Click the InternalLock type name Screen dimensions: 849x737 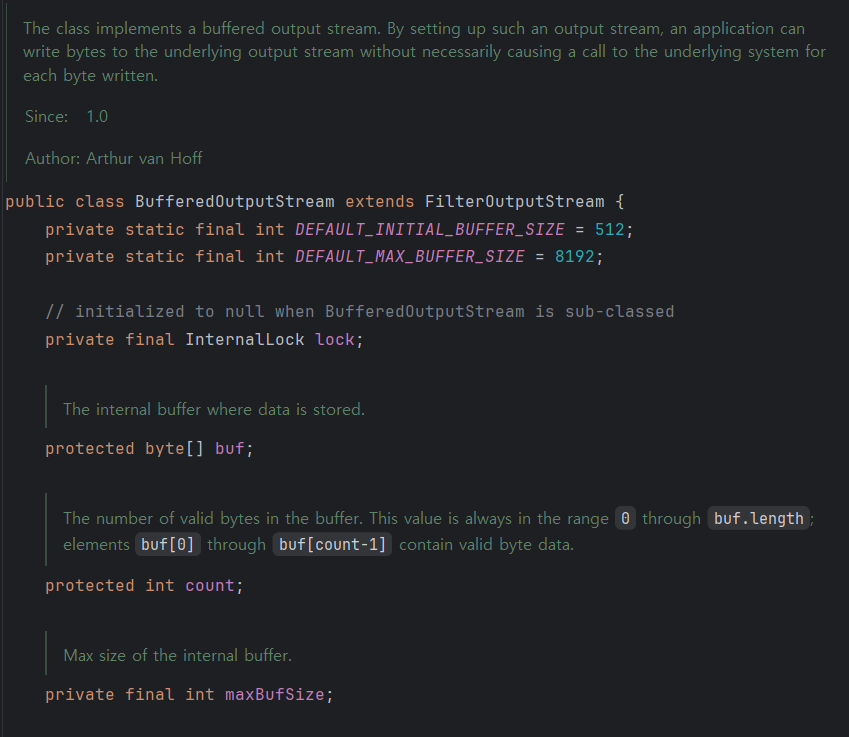click(x=245, y=340)
